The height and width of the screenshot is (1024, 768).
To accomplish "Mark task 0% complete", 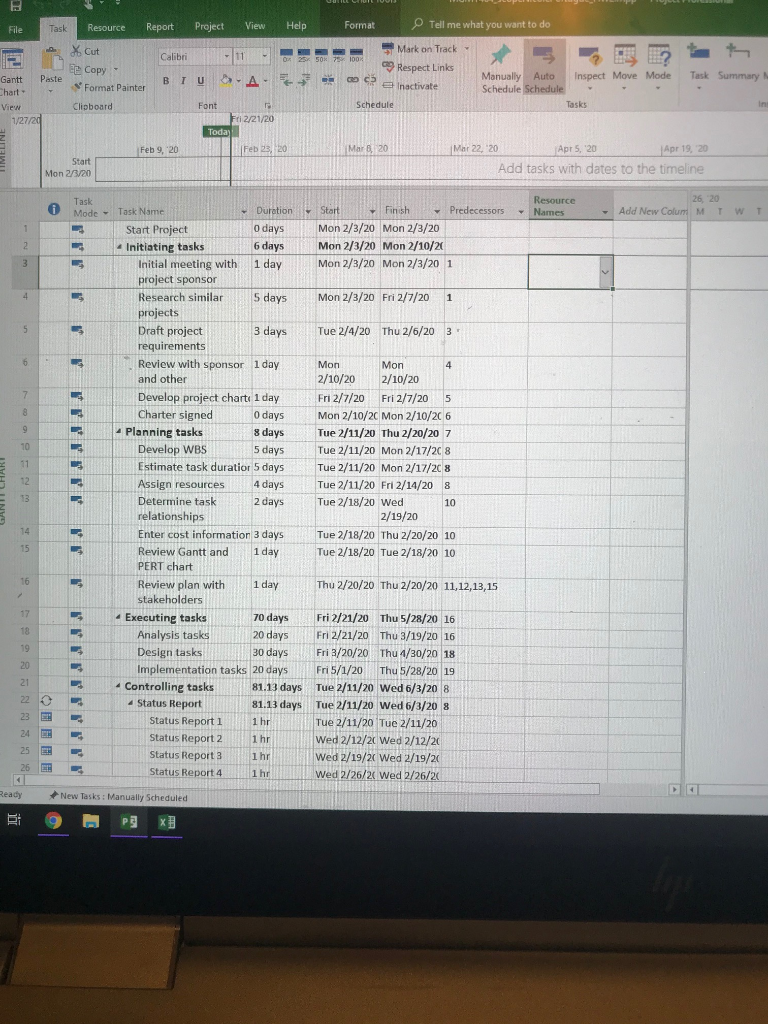I will pos(286,55).
